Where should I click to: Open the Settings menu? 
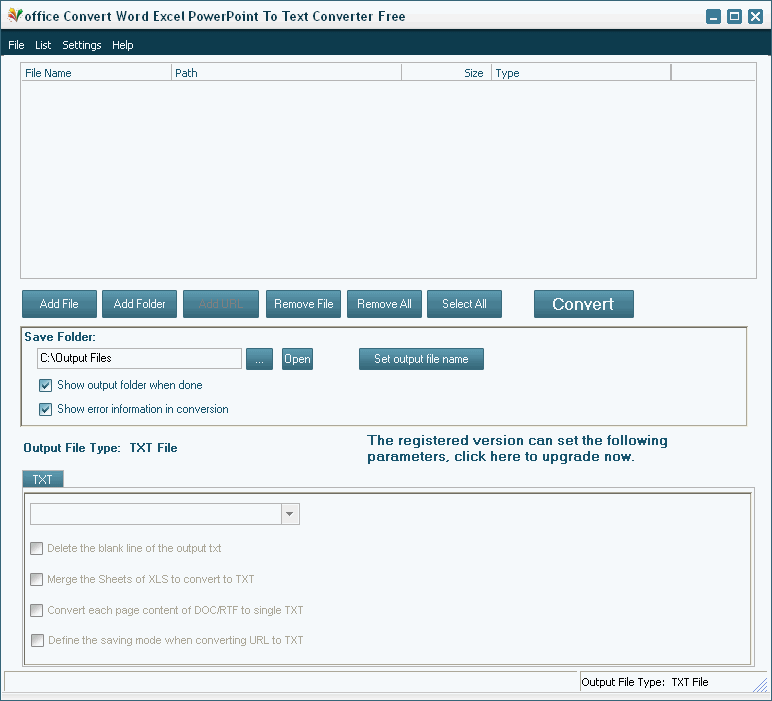coord(82,45)
